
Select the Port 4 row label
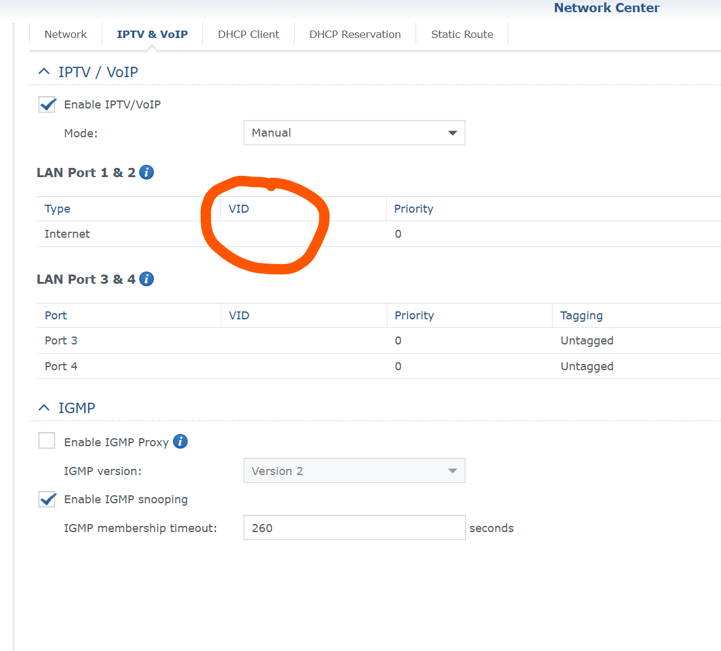tap(61, 366)
